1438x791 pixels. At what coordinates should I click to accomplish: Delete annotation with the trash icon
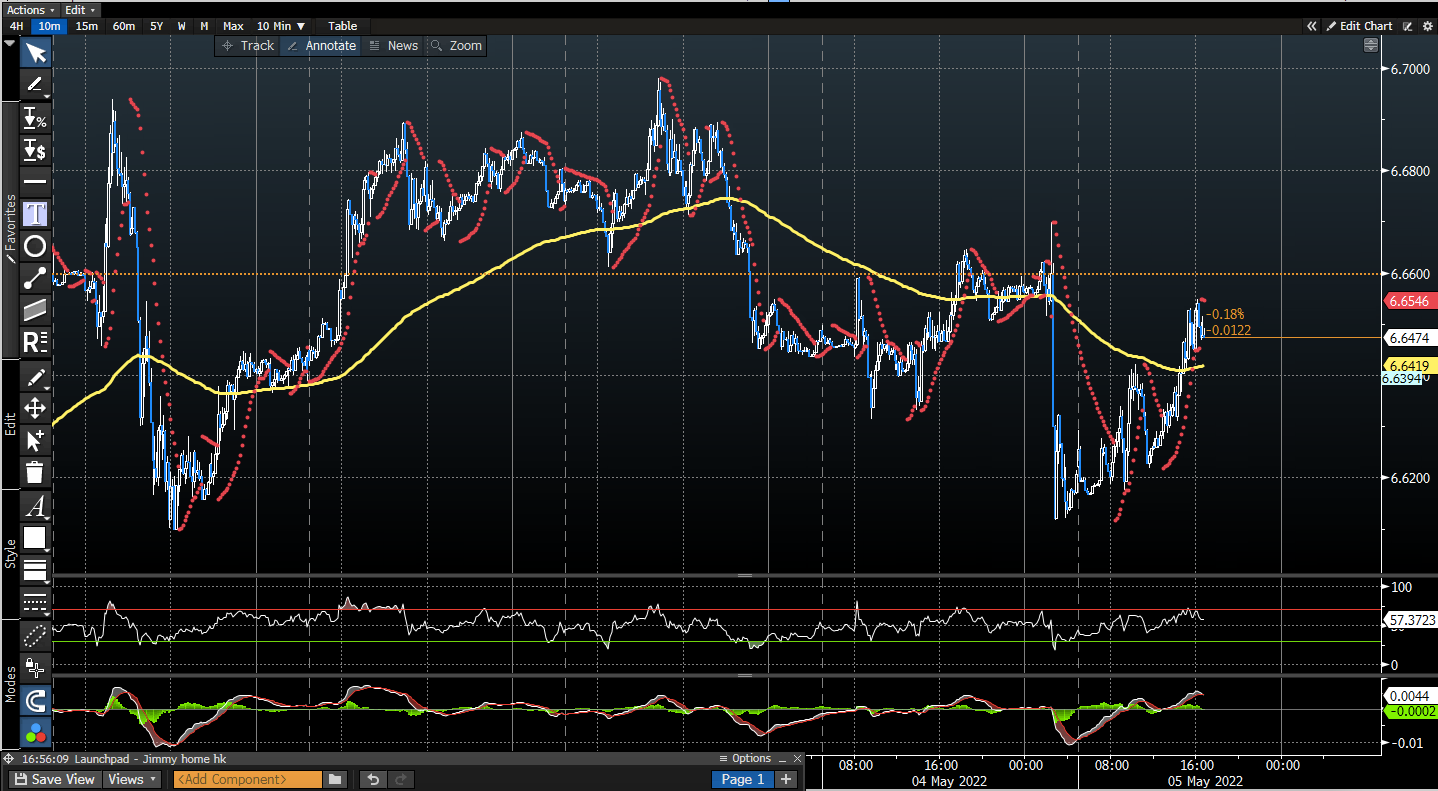[35, 472]
